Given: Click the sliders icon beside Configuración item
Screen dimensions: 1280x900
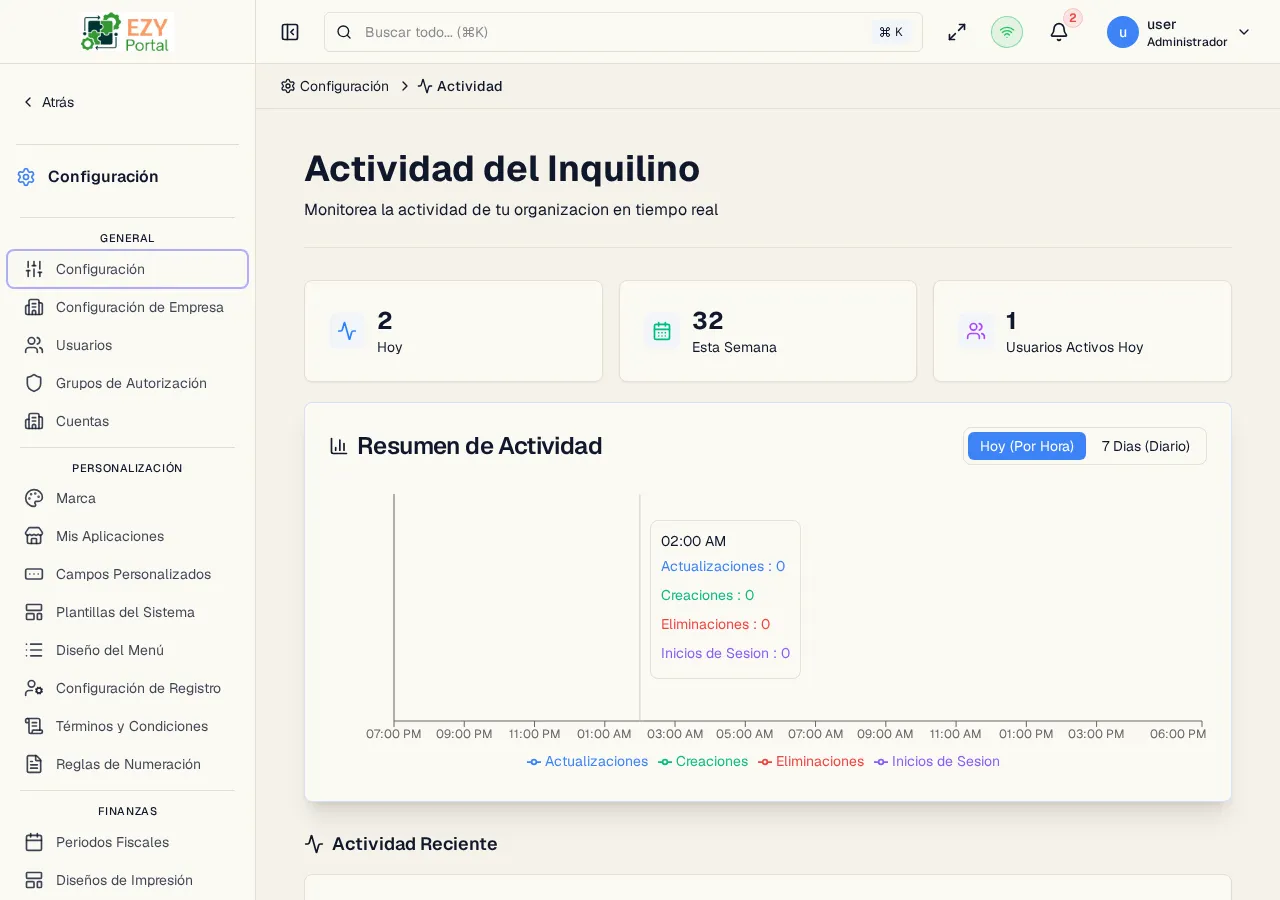Looking at the screenshot, I should coord(34,269).
